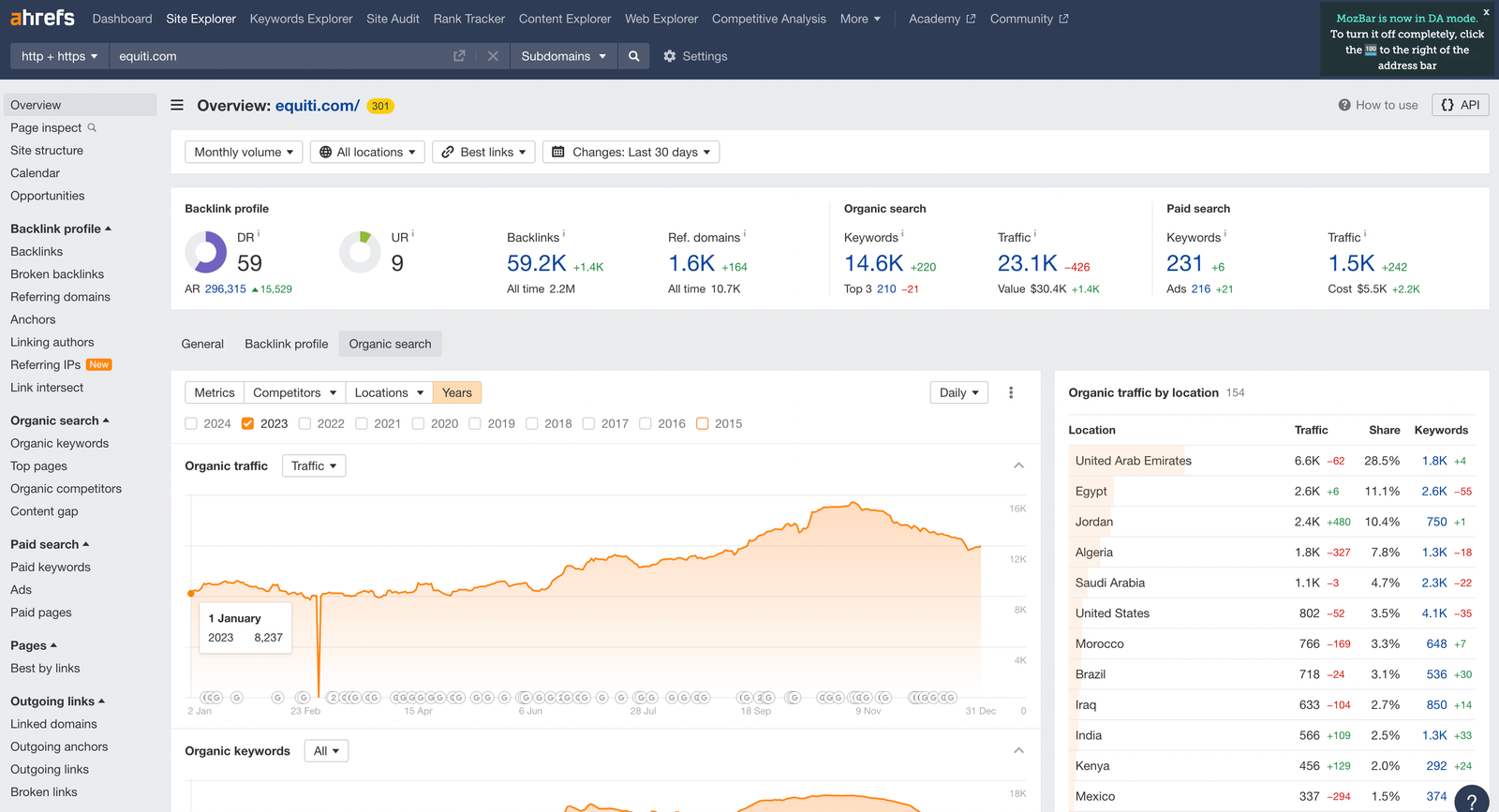Click the 59.2K backlinks number
The image size is (1499, 812).
pos(537,264)
